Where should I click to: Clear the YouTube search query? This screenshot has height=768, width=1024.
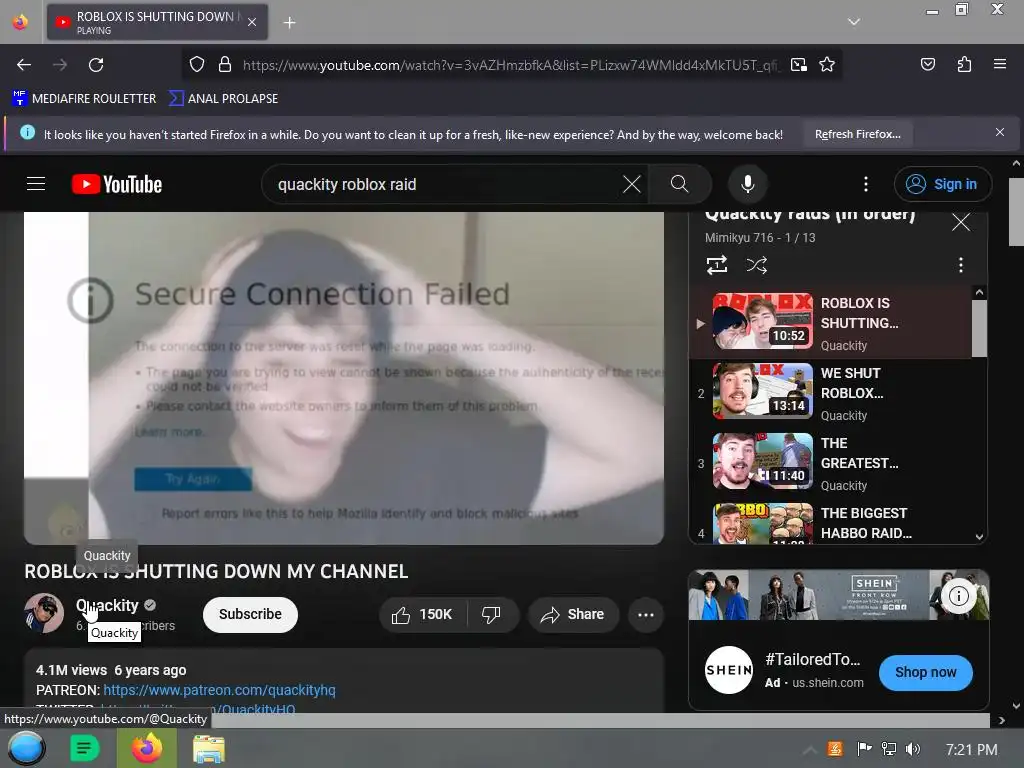pyautogui.click(x=632, y=184)
